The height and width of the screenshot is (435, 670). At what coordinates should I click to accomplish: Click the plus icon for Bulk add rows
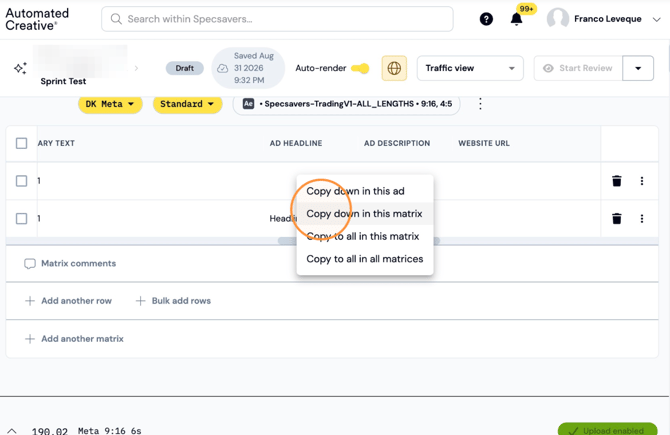[x=140, y=301]
